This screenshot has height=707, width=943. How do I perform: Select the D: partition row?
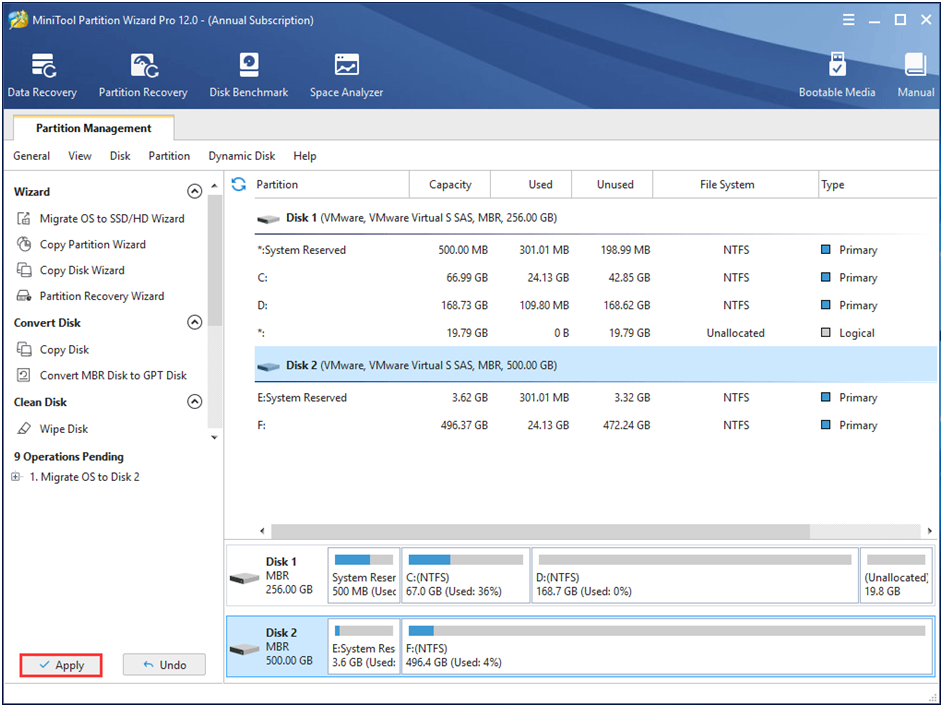coord(595,305)
